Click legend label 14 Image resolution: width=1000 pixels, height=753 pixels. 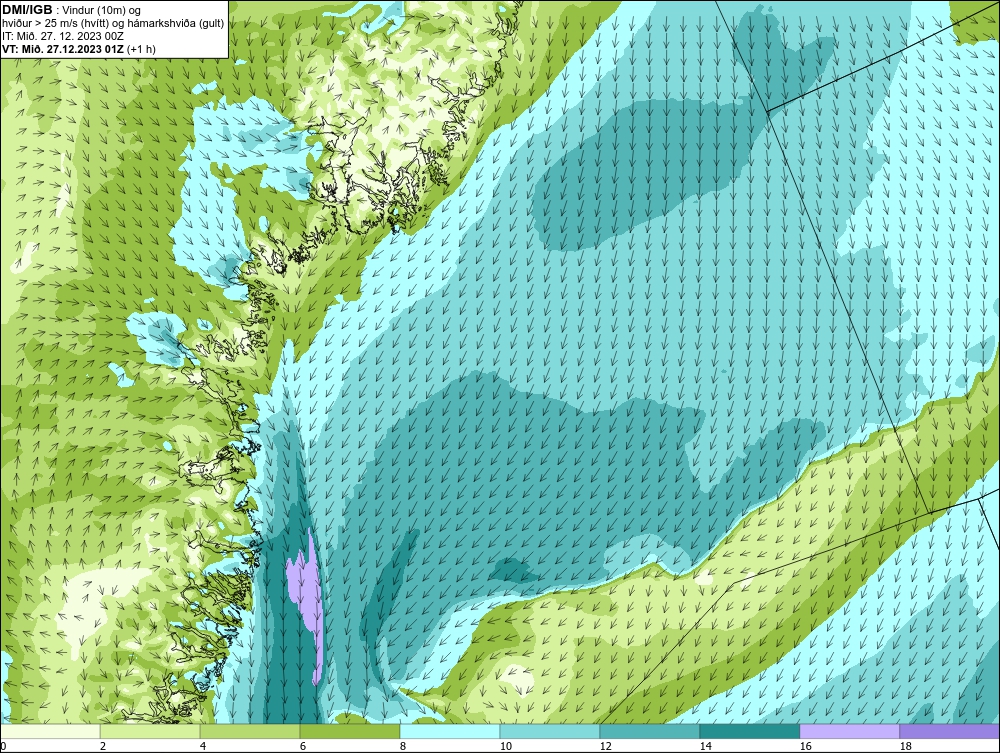(x=706, y=746)
